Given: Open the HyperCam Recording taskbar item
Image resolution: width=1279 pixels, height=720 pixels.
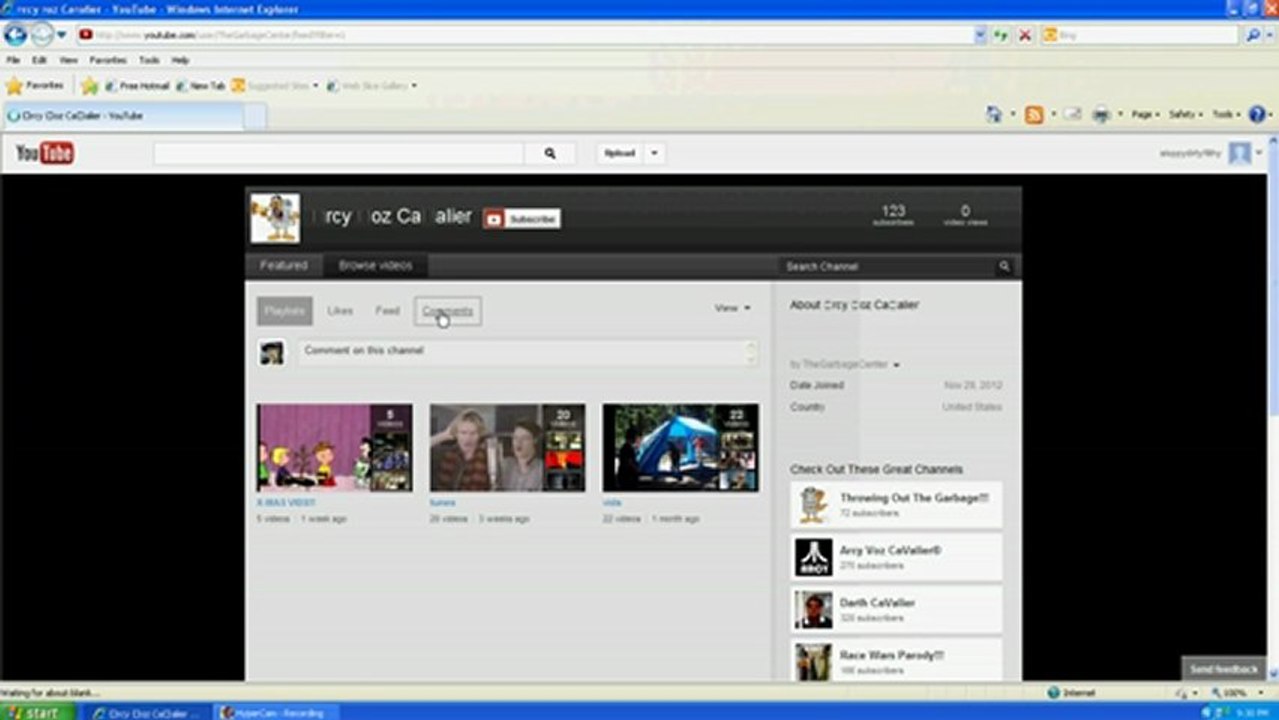Looking at the screenshot, I should (279, 712).
